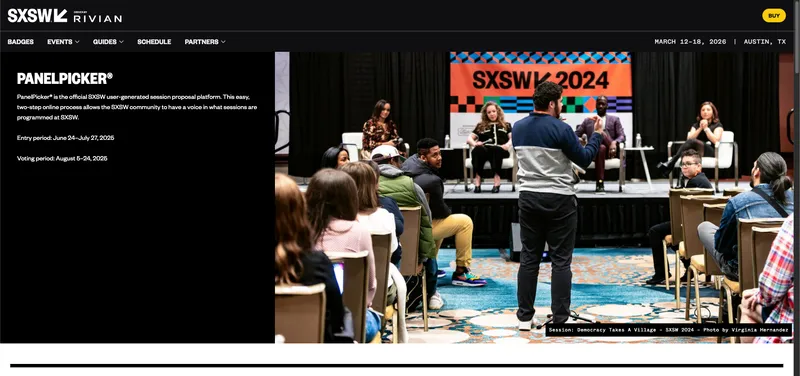The image size is (800, 376).
Task: Go to the BADGES menu item
Action: point(20,42)
